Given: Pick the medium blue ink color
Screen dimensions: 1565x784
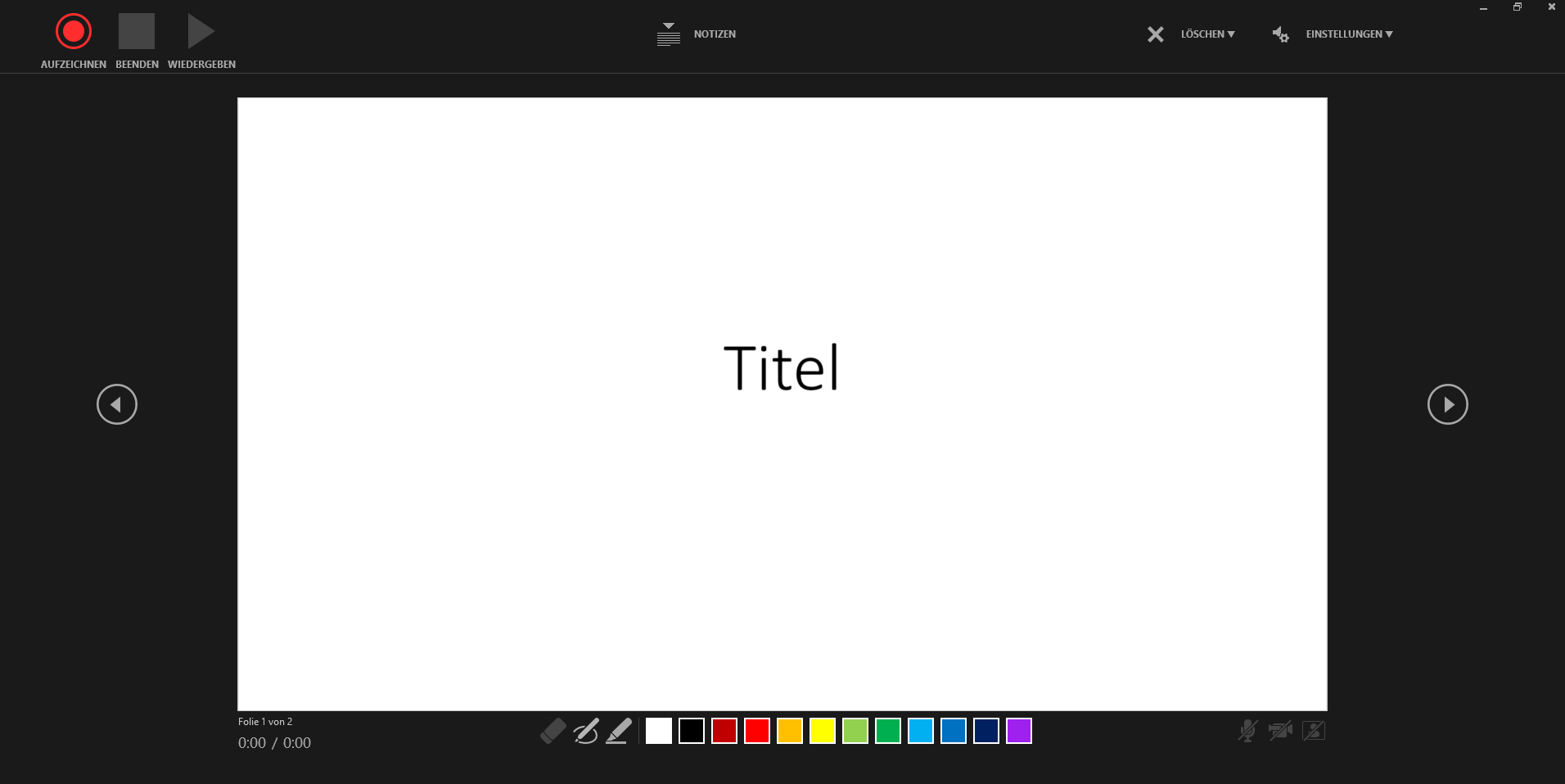Looking at the screenshot, I should coord(954,731).
